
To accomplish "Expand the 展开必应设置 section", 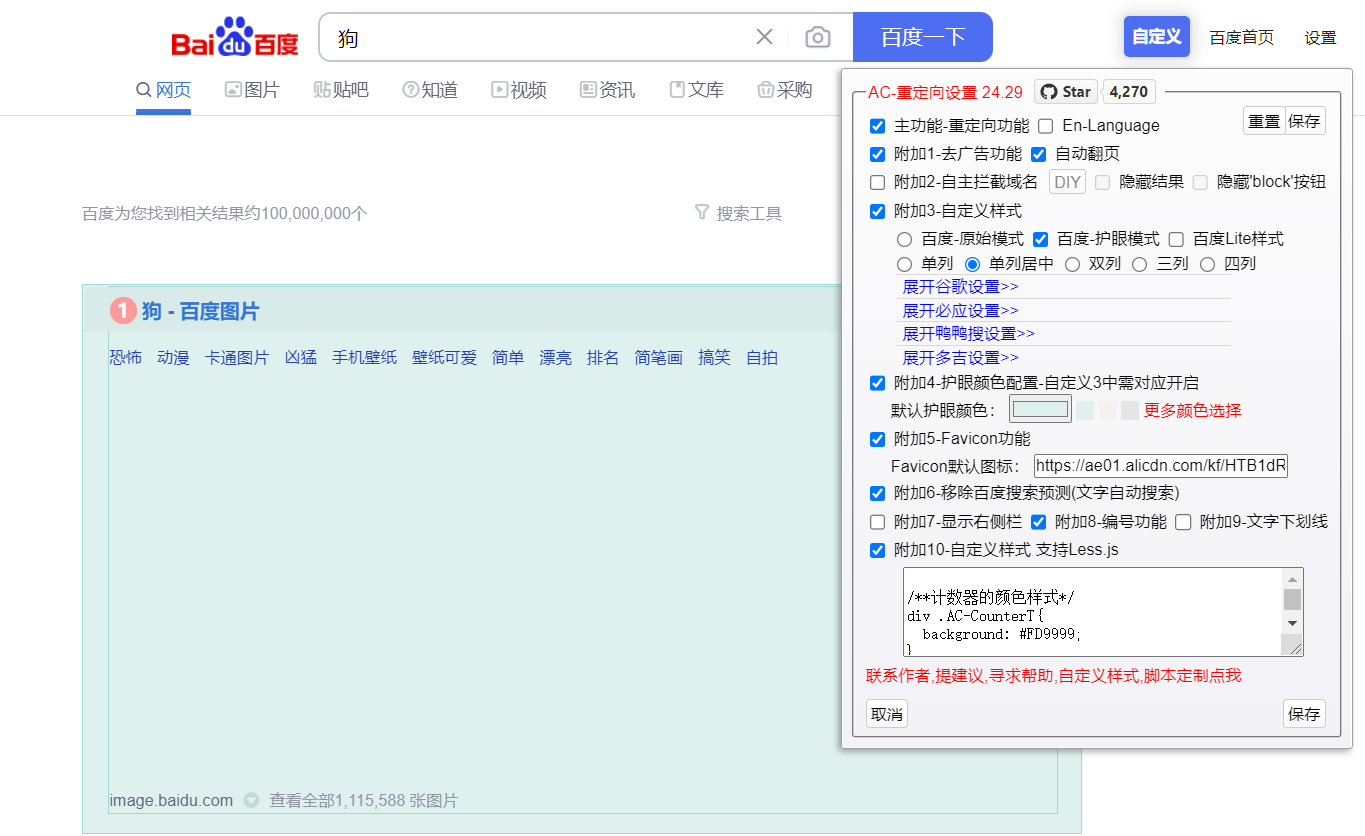I will 960,310.
